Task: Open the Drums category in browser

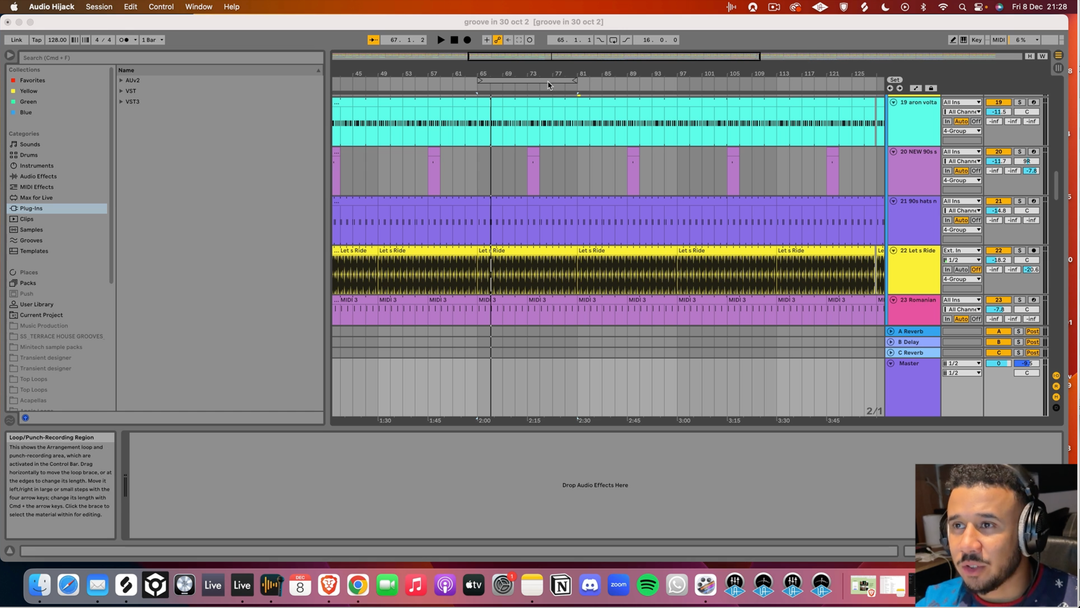Action: 29,155
